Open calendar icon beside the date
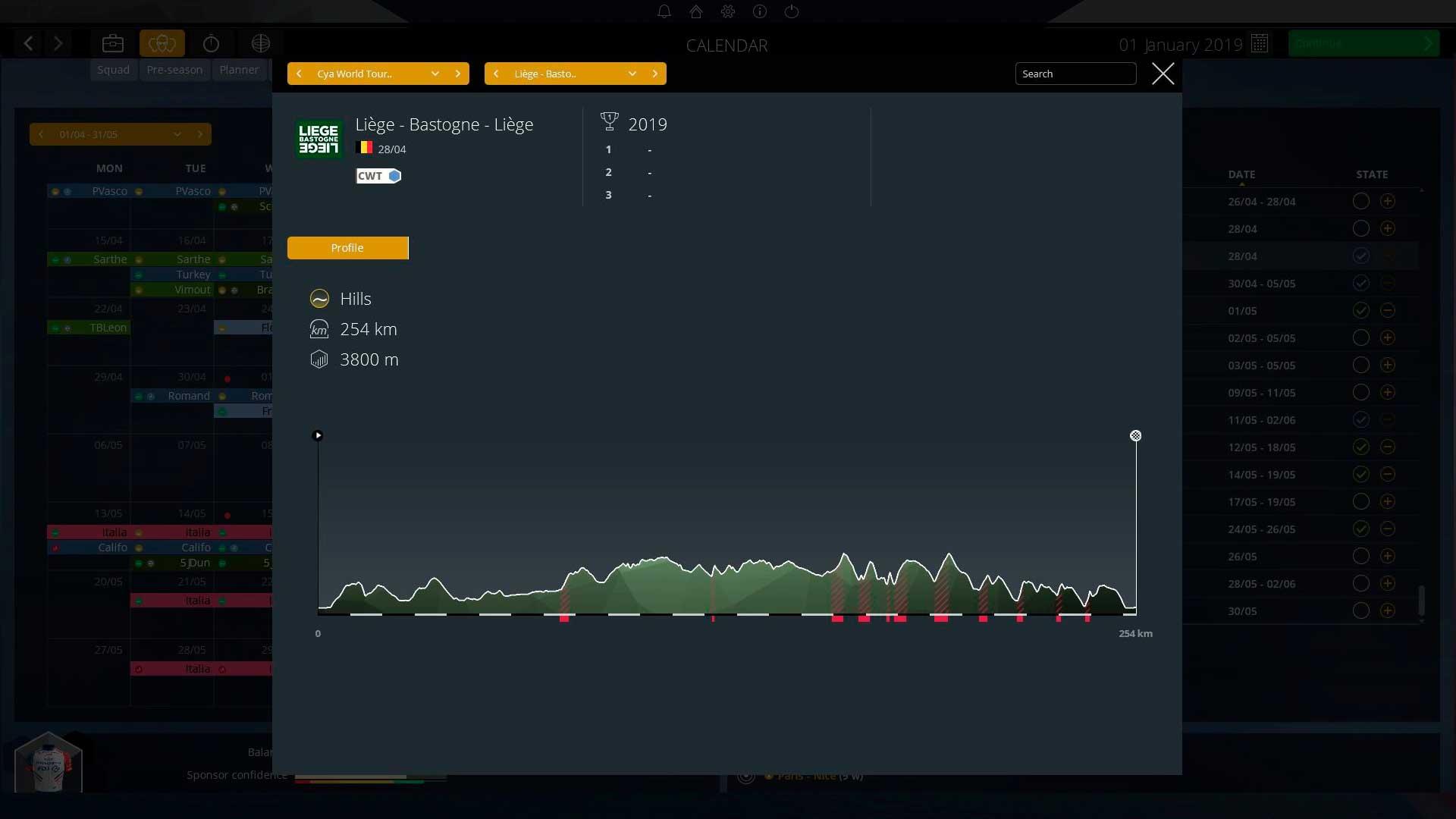 tap(1260, 44)
